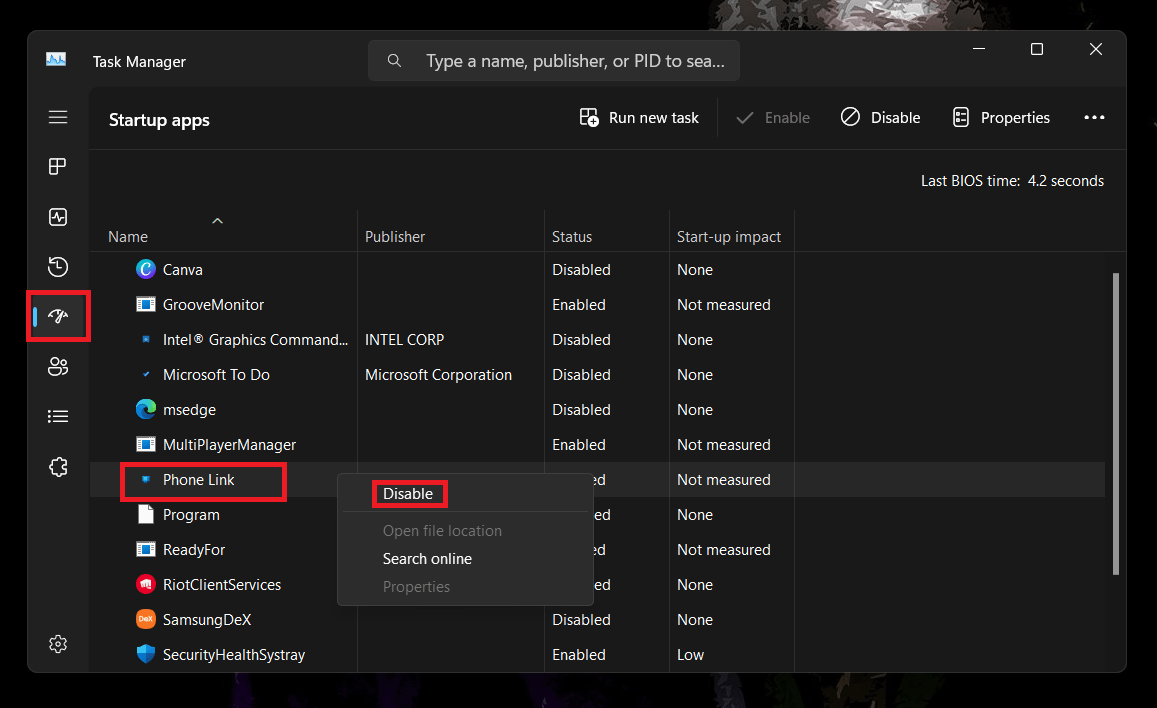Image resolution: width=1157 pixels, height=708 pixels.
Task: Select Intel® Graphics Command row name
Action: click(255, 339)
